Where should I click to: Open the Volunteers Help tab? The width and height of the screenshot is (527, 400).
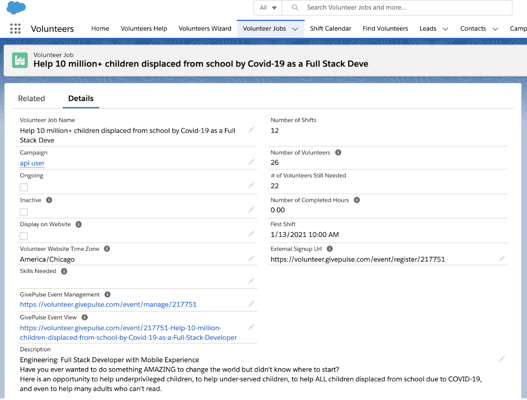click(144, 29)
